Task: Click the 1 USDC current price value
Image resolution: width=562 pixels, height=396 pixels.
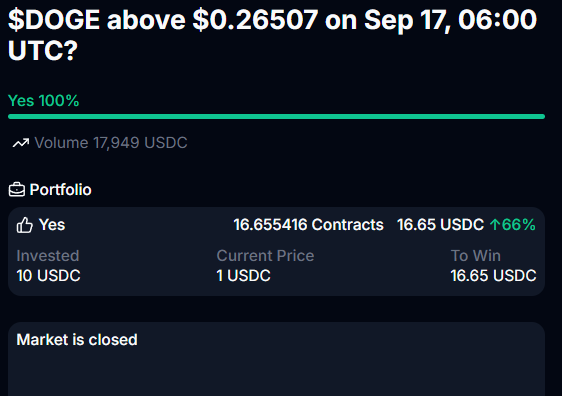Action: 243,276
